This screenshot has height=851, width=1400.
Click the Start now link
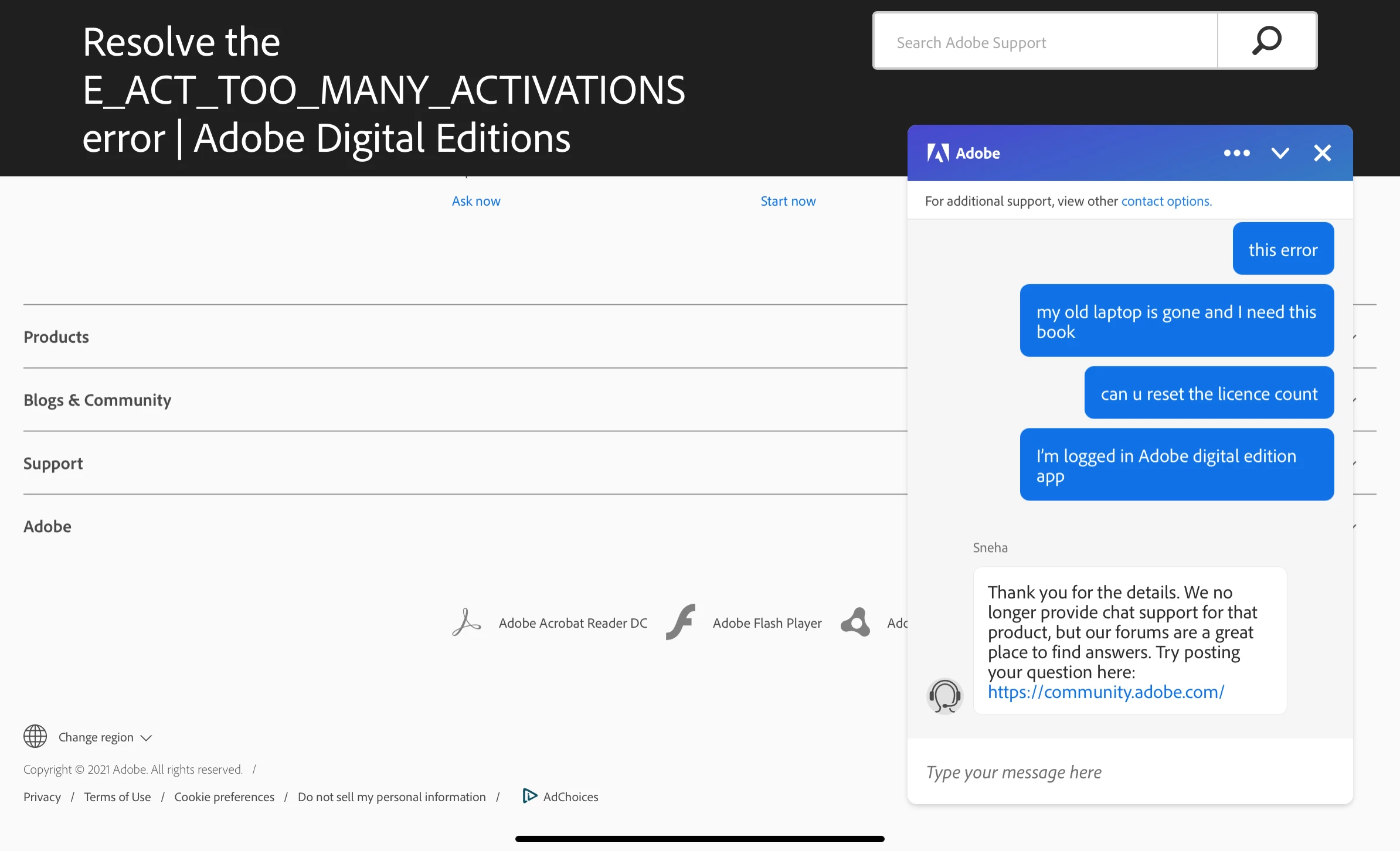point(788,201)
